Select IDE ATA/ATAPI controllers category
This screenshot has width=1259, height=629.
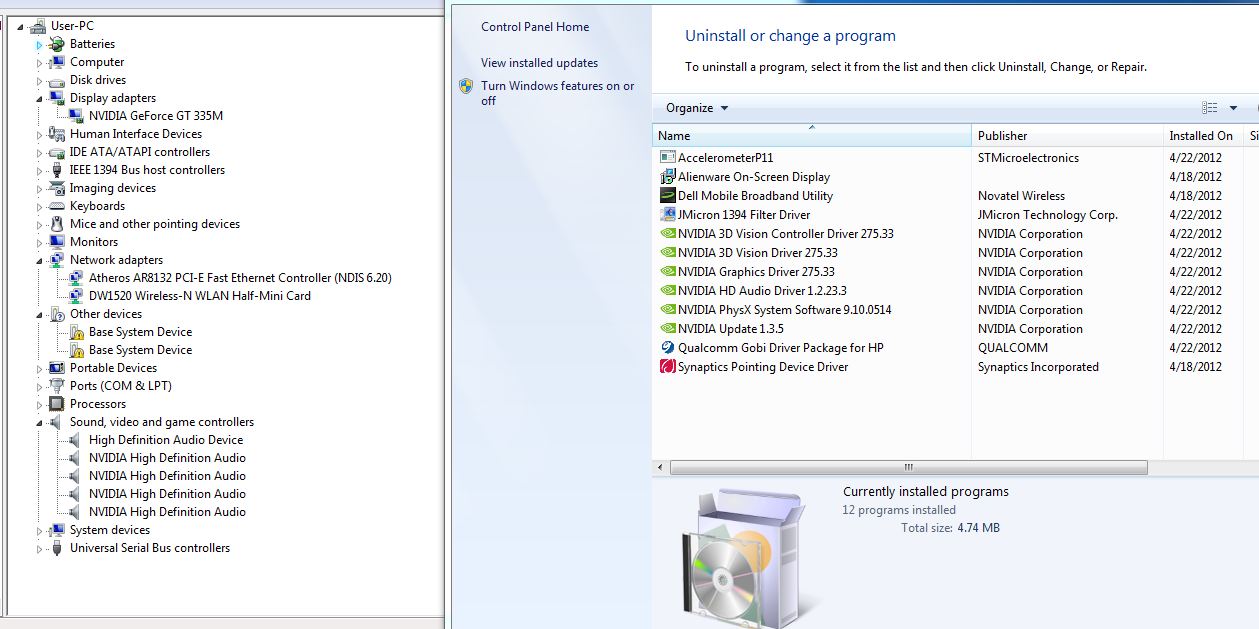[140, 152]
